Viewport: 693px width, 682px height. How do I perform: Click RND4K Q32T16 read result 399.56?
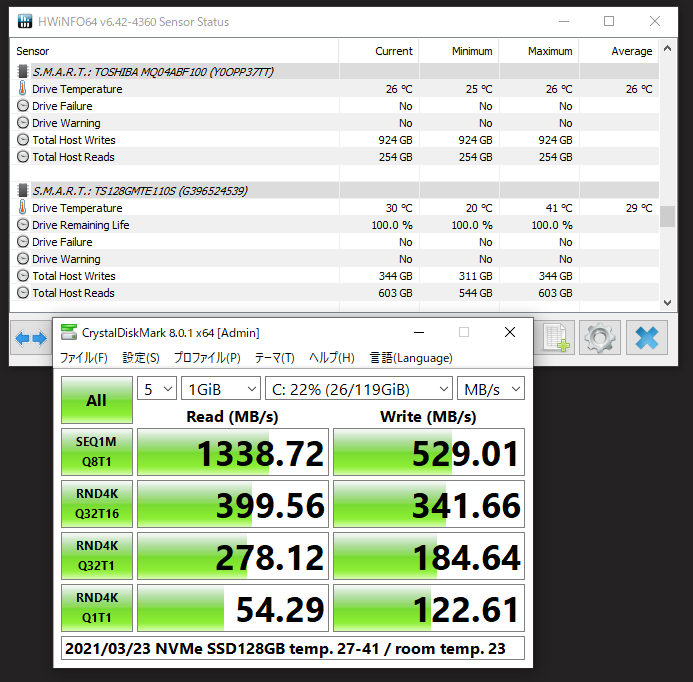(233, 504)
